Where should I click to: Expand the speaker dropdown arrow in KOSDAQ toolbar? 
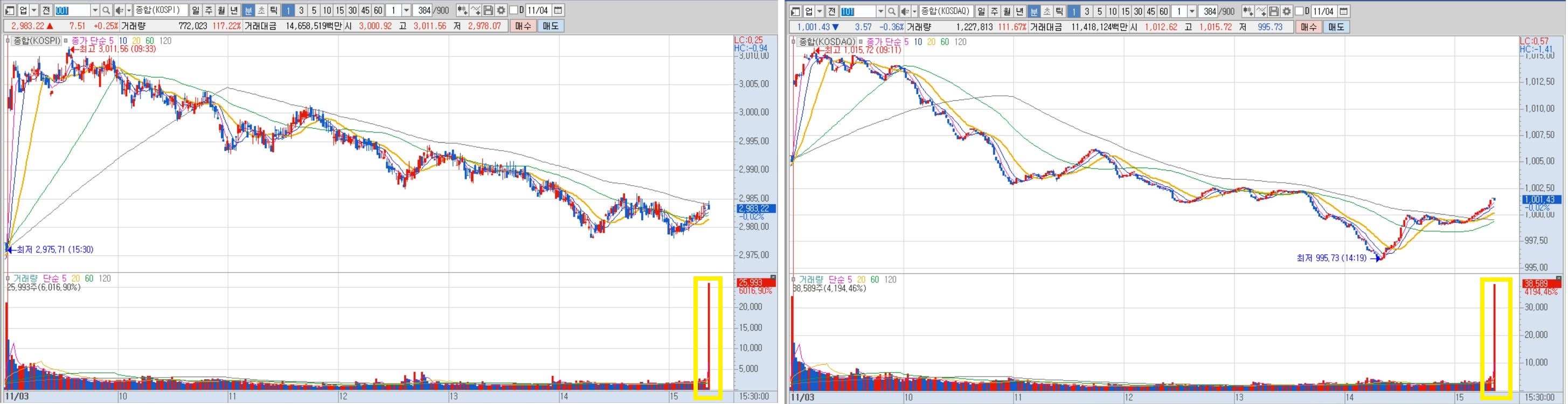(915, 11)
